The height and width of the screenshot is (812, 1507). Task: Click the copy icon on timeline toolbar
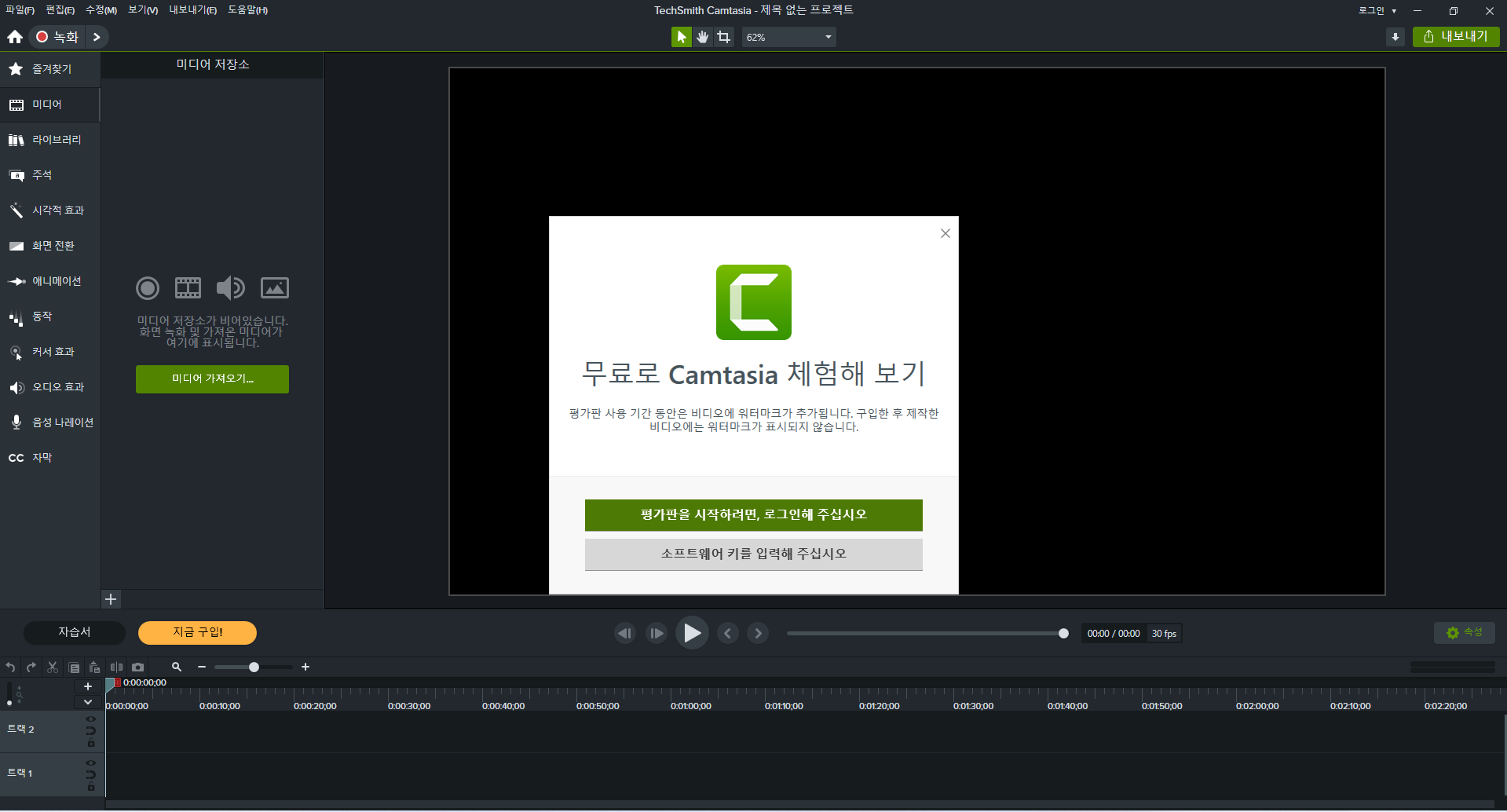74,668
